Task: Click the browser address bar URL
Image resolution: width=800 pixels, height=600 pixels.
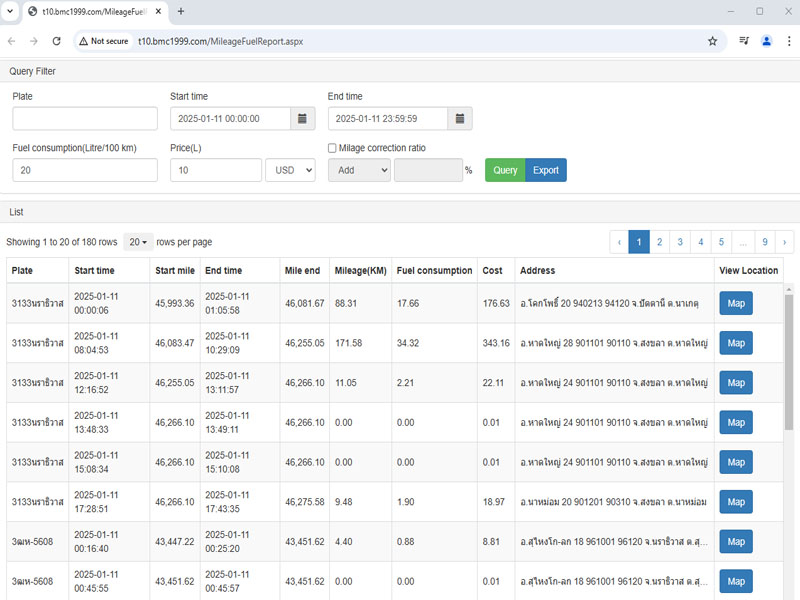Action: click(220, 41)
